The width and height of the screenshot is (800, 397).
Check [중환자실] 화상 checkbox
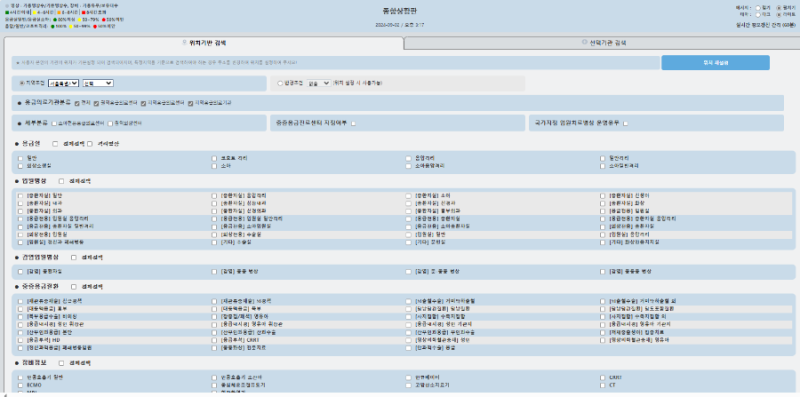tap(603, 203)
